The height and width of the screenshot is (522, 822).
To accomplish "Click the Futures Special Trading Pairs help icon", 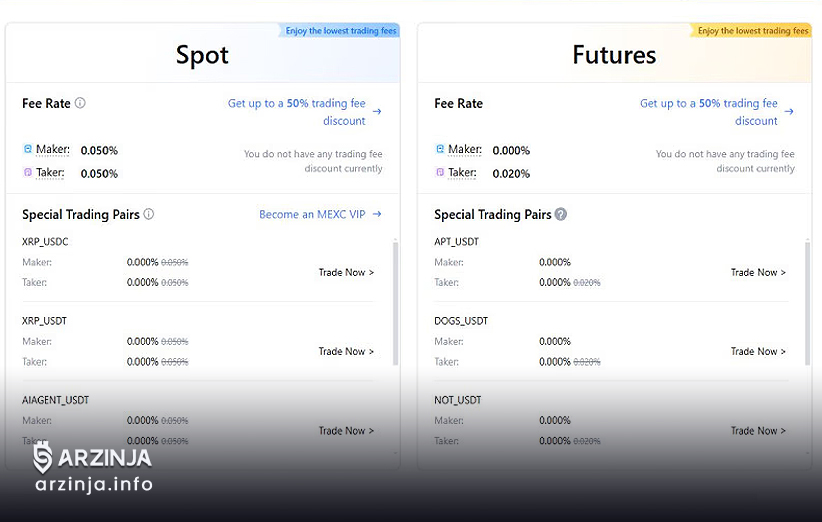I will [x=561, y=214].
